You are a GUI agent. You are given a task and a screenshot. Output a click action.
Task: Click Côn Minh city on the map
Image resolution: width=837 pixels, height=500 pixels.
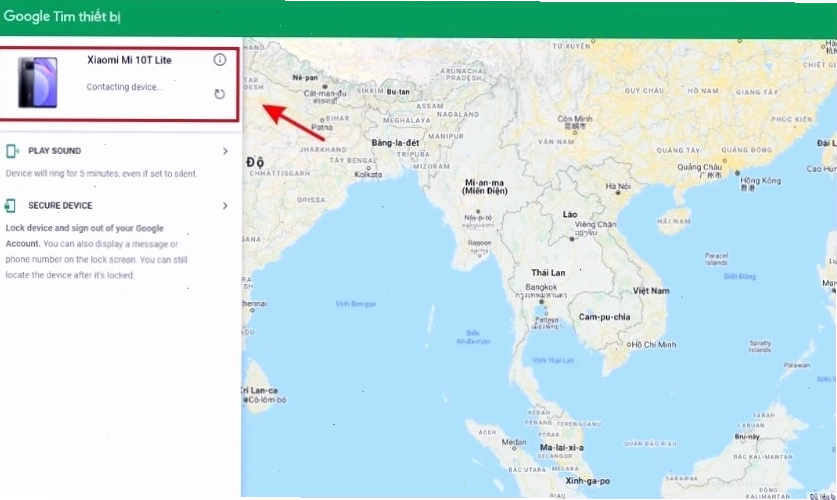(x=575, y=118)
